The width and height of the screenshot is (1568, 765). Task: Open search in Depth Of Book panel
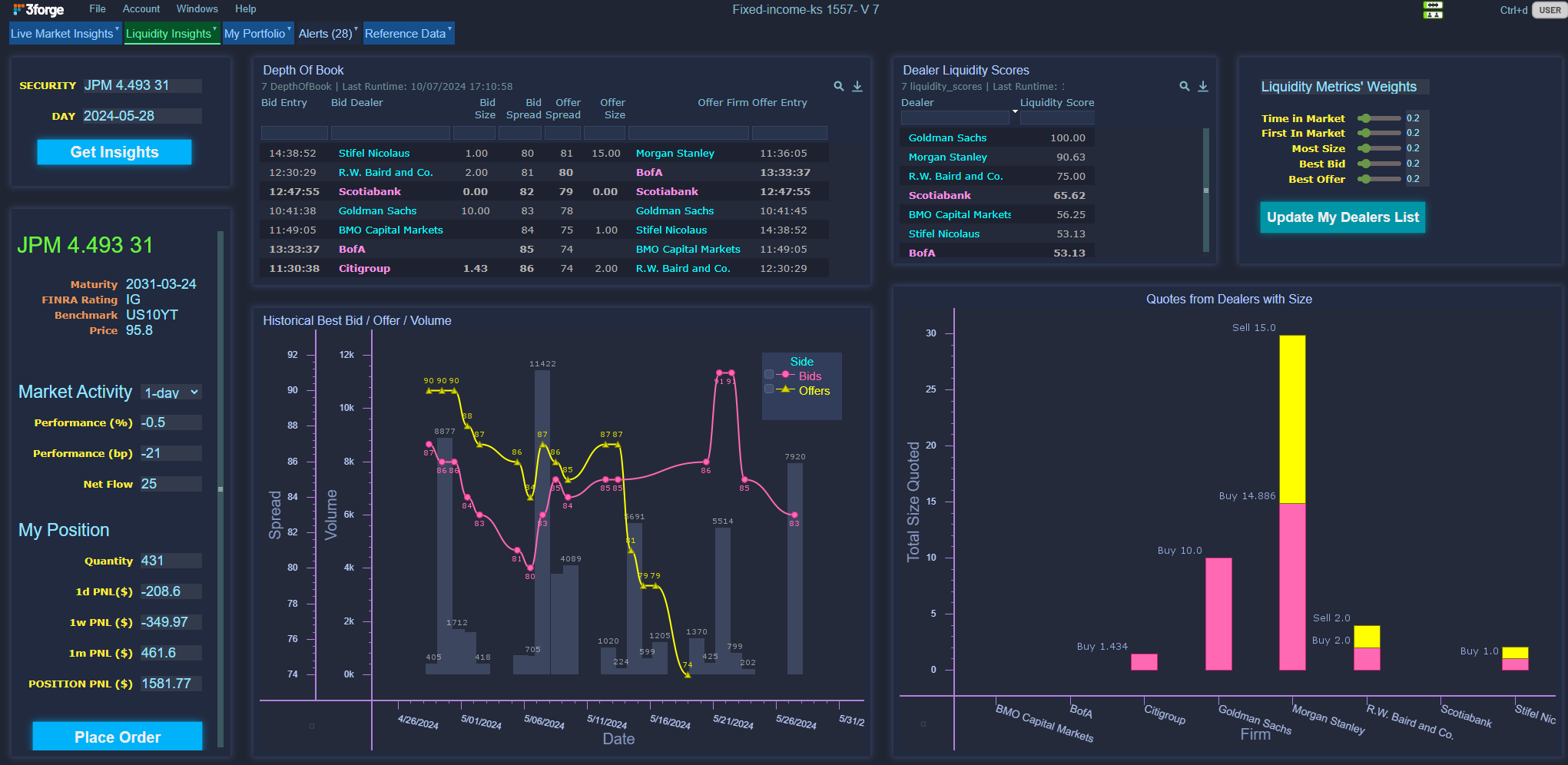pos(839,87)
